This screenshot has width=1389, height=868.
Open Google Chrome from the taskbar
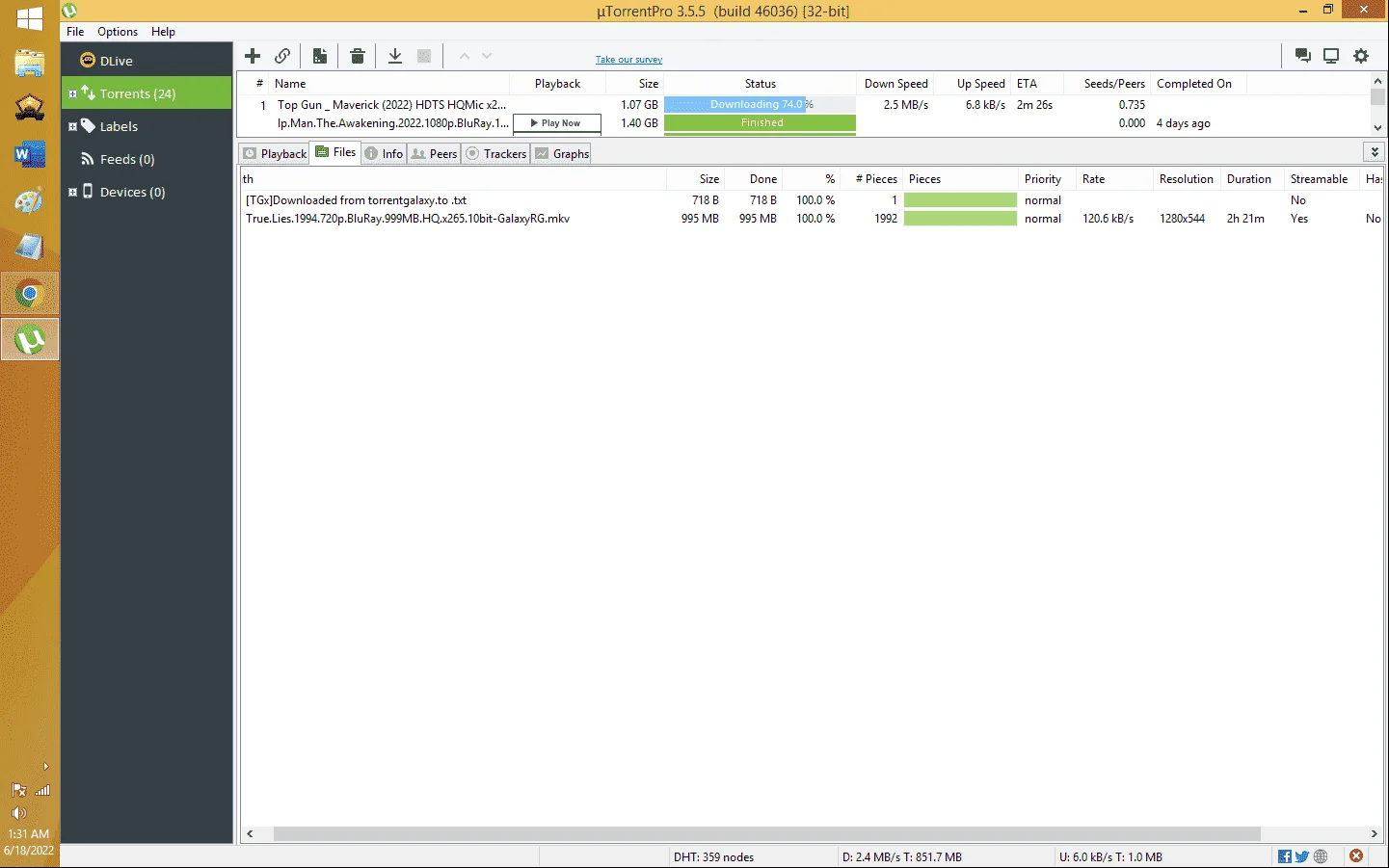tap(30, 294)
